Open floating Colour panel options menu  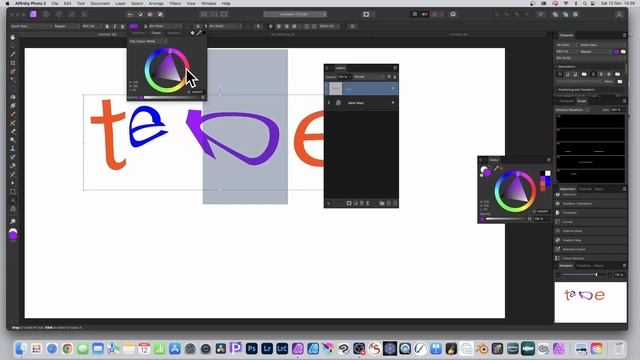pyautogui.click(x=549, y=160)
